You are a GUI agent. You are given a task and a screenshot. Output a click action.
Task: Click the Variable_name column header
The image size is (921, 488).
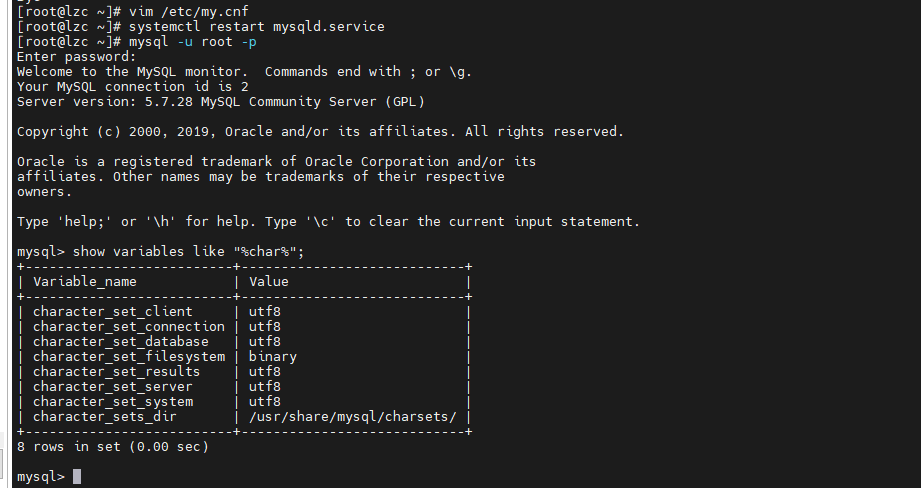(x=85, y=282)
